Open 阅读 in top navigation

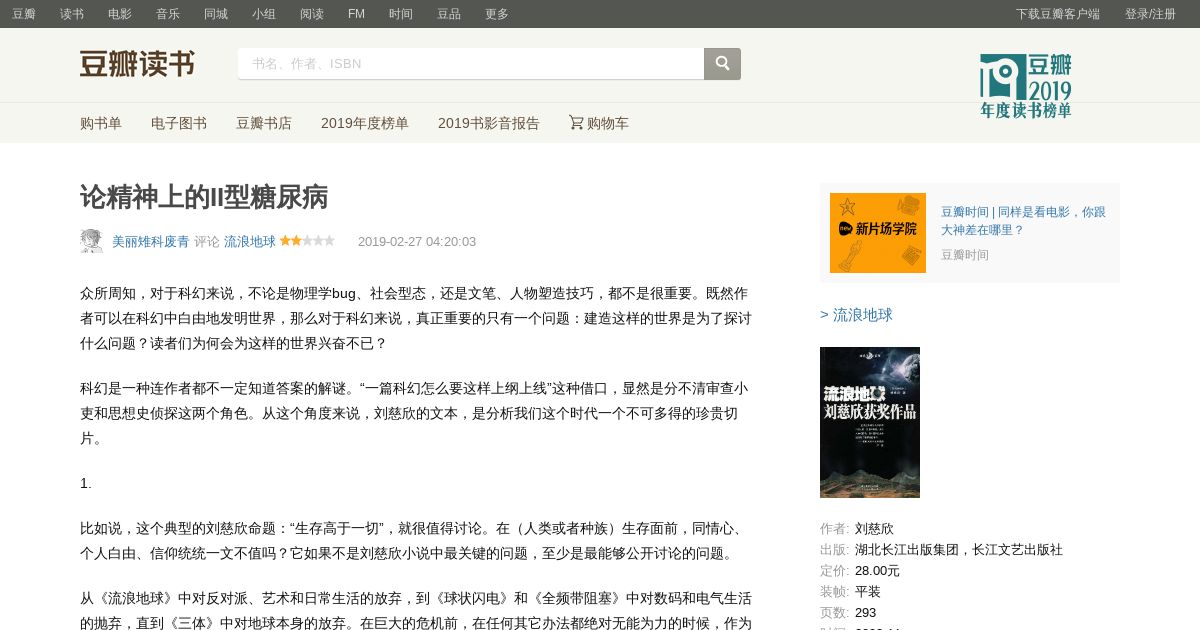click(x=312, y=14)
